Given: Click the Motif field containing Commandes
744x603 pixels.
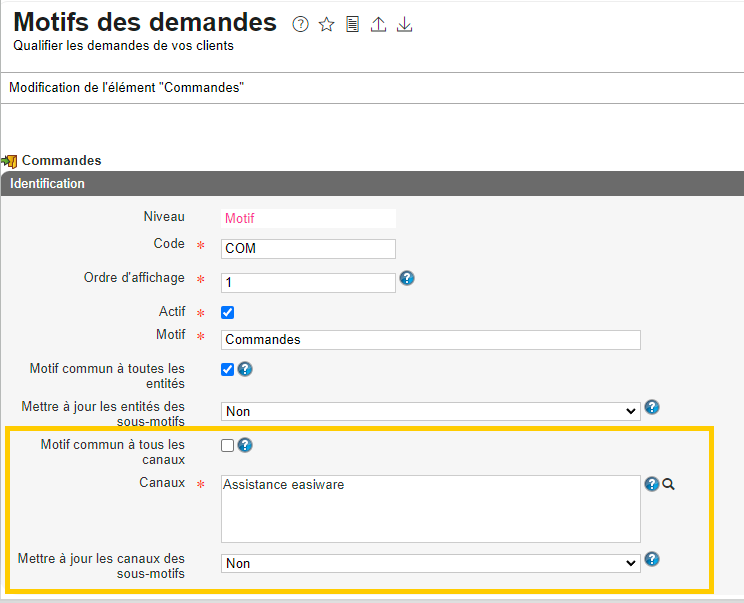Looking at the screenshot, I should pos(430,340).
